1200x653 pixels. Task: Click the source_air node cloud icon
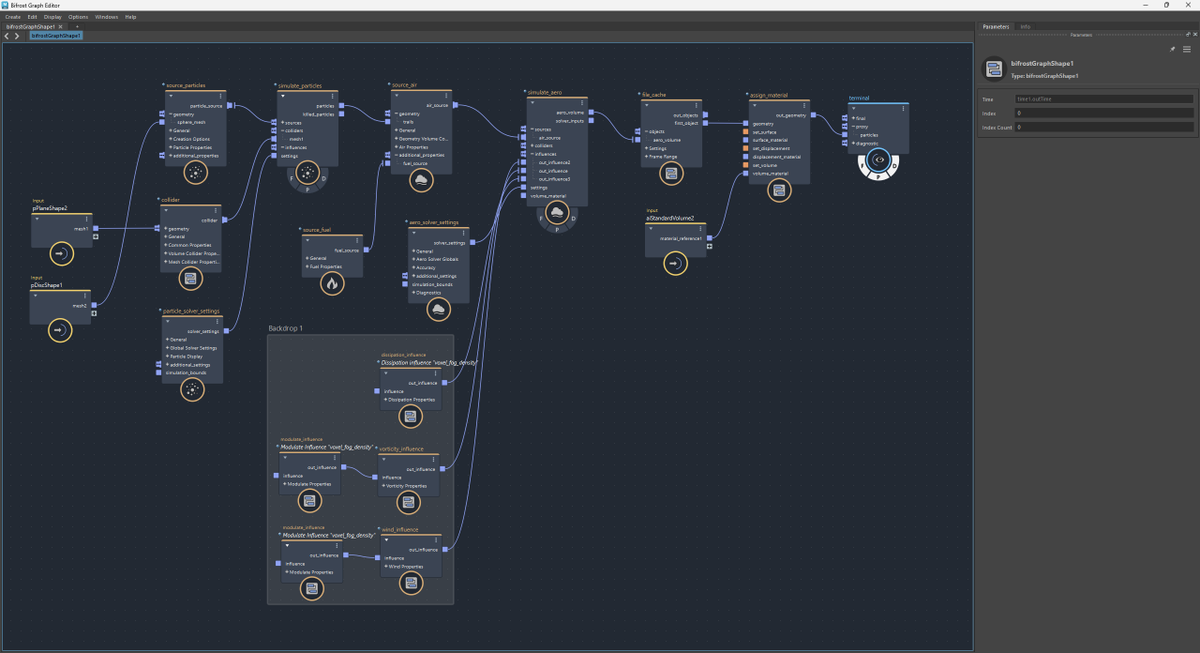pyautogui.click(x=421, y=180)
